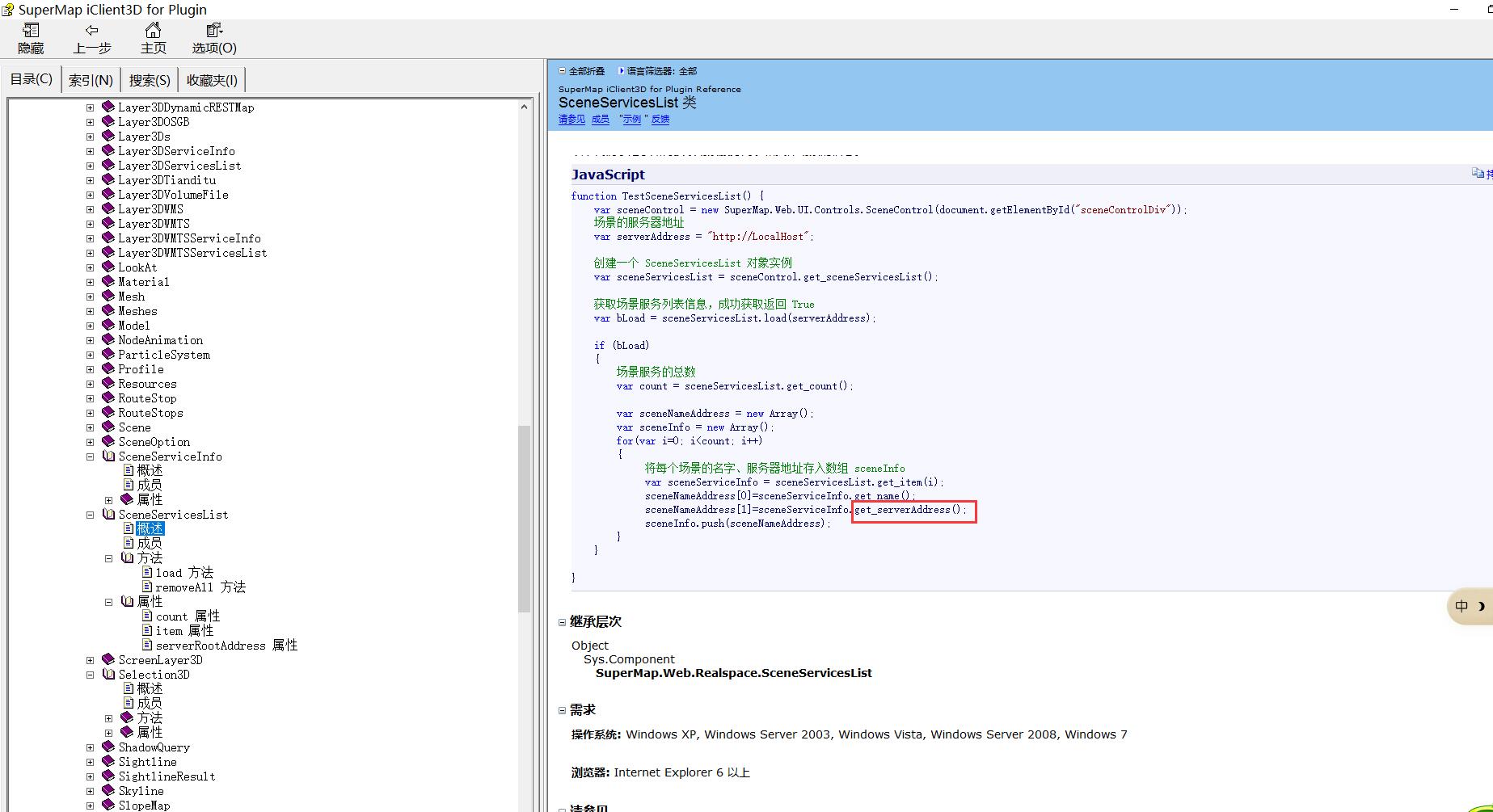Click the 示例 link in header
This screenshot has height=812, width=1493.
point(631,120)
